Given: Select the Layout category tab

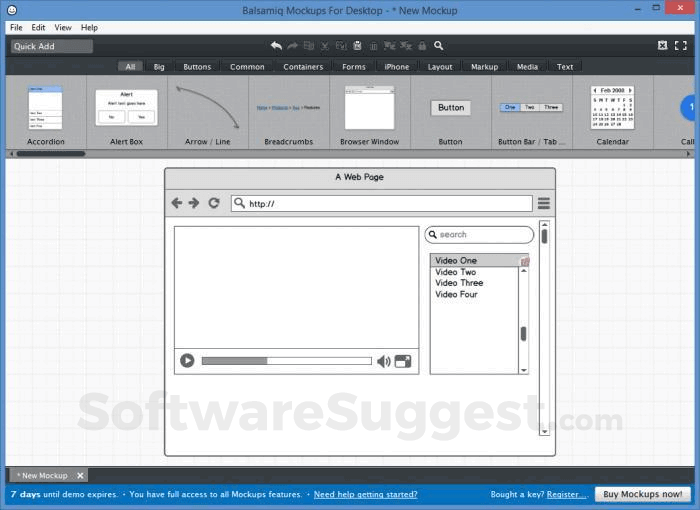Looking at the screenshot, I should click(x=440, y=67).
